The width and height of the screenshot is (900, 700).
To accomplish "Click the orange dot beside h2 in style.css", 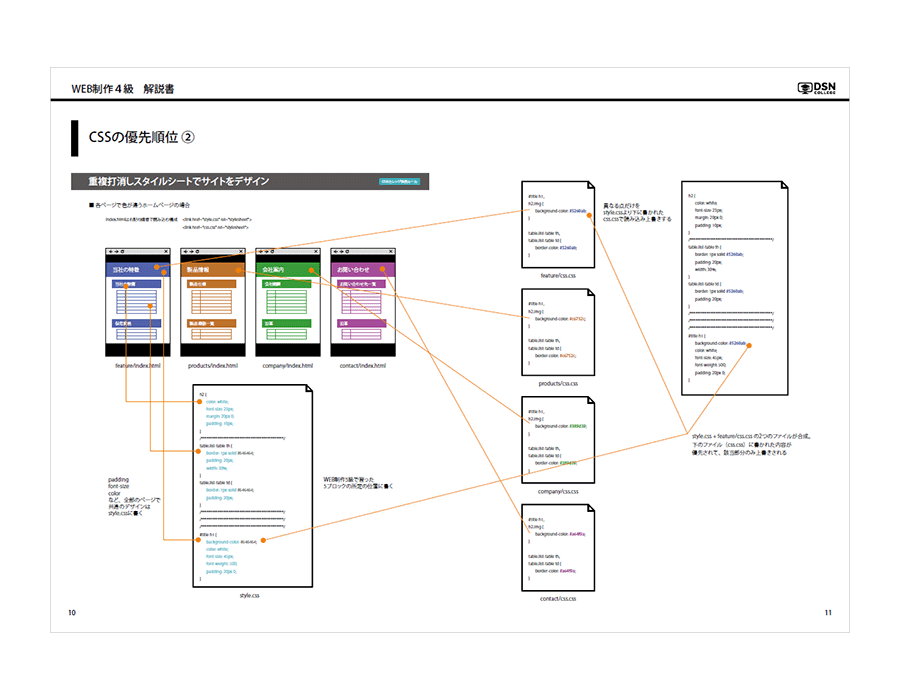I will click(200, 401).
